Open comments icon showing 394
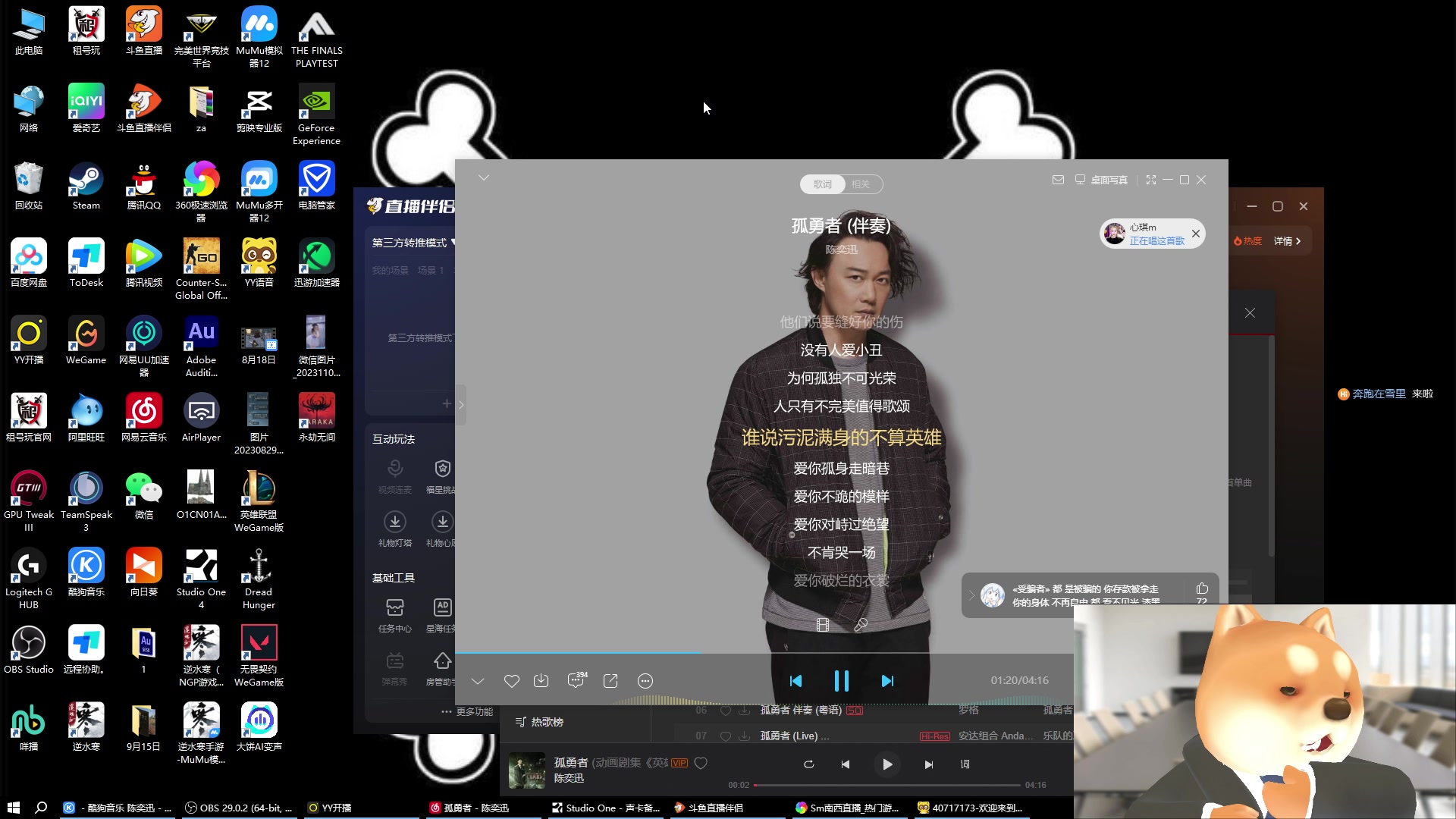Screen dimensions: 1456x819 (x=577, y=679)
